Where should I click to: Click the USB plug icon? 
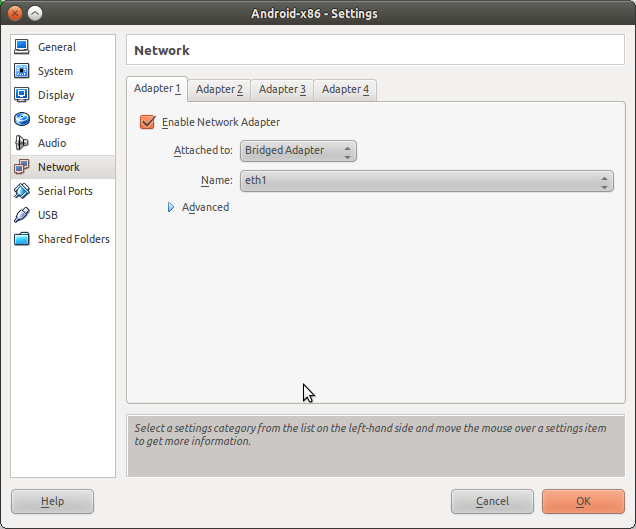tap(21, 215)
